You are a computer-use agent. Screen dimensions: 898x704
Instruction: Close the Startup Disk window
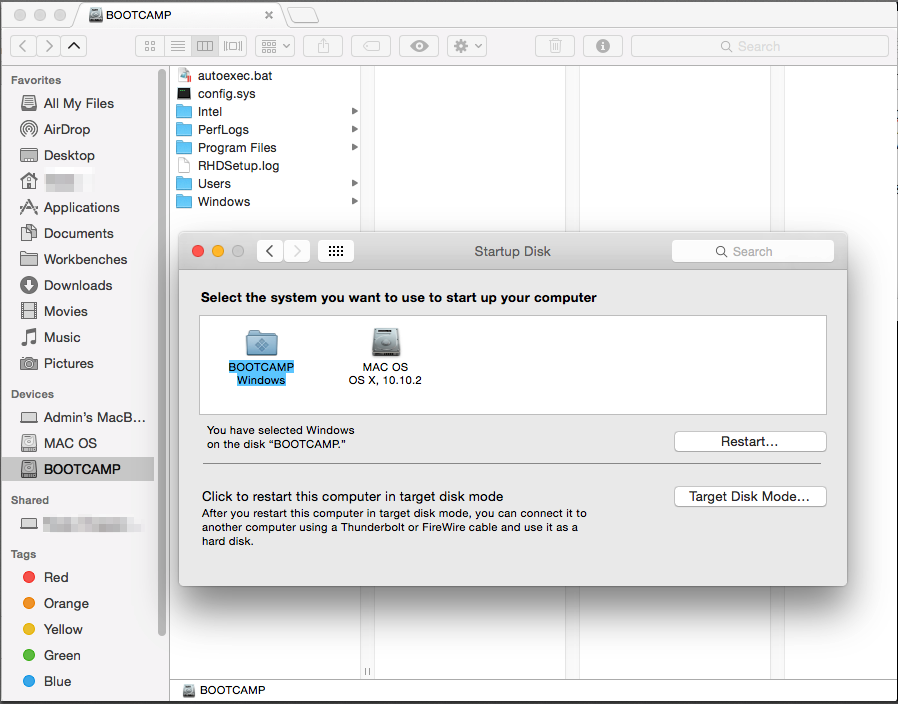click(x=198, y=251)
